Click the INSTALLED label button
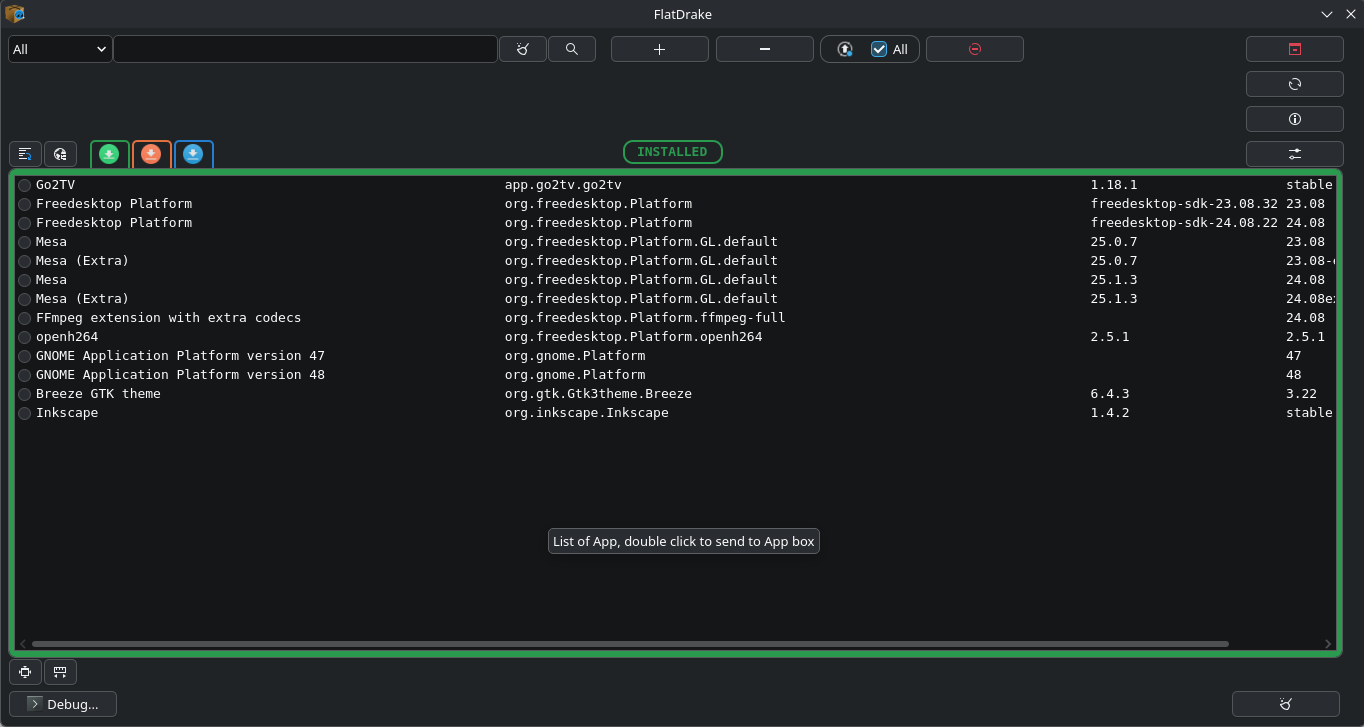 [672, 152]
